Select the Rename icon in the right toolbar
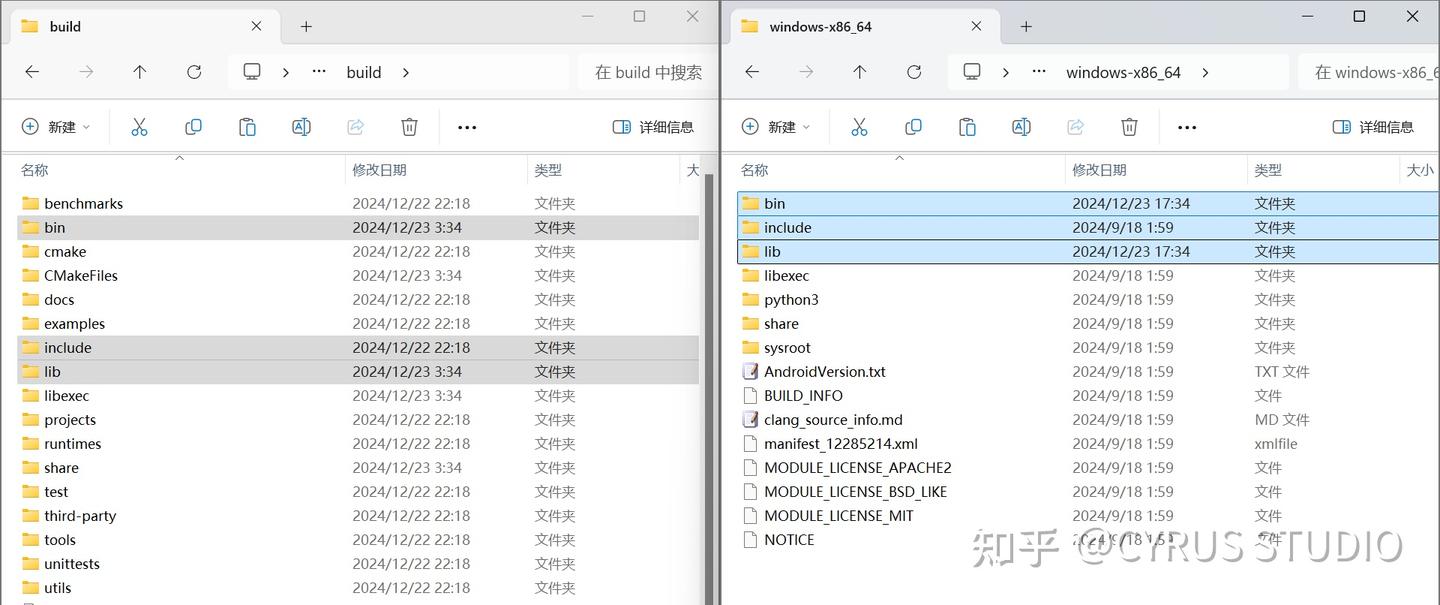 tap(1021, 127)
